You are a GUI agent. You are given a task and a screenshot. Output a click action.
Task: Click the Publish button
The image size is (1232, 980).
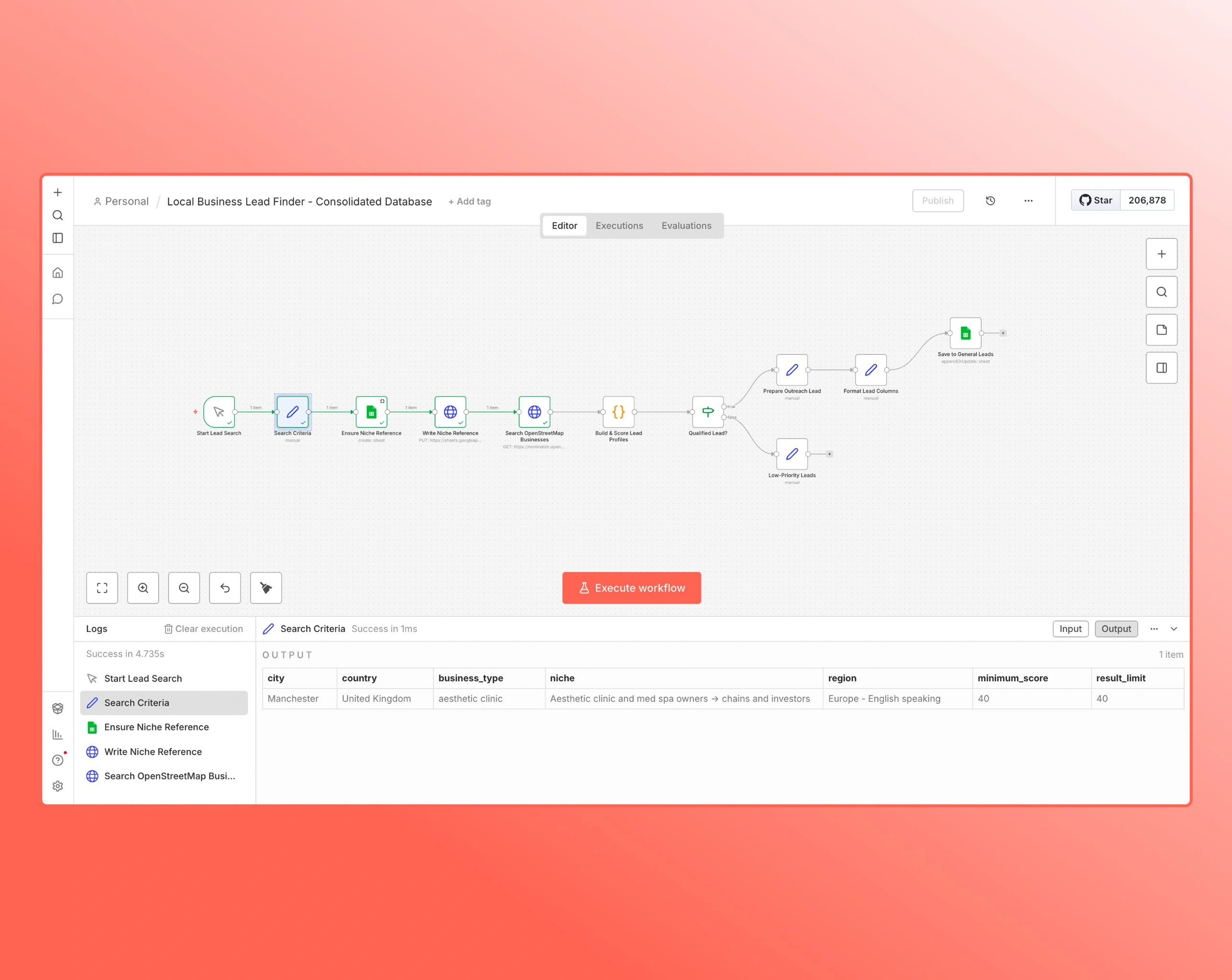coord(938,200)
